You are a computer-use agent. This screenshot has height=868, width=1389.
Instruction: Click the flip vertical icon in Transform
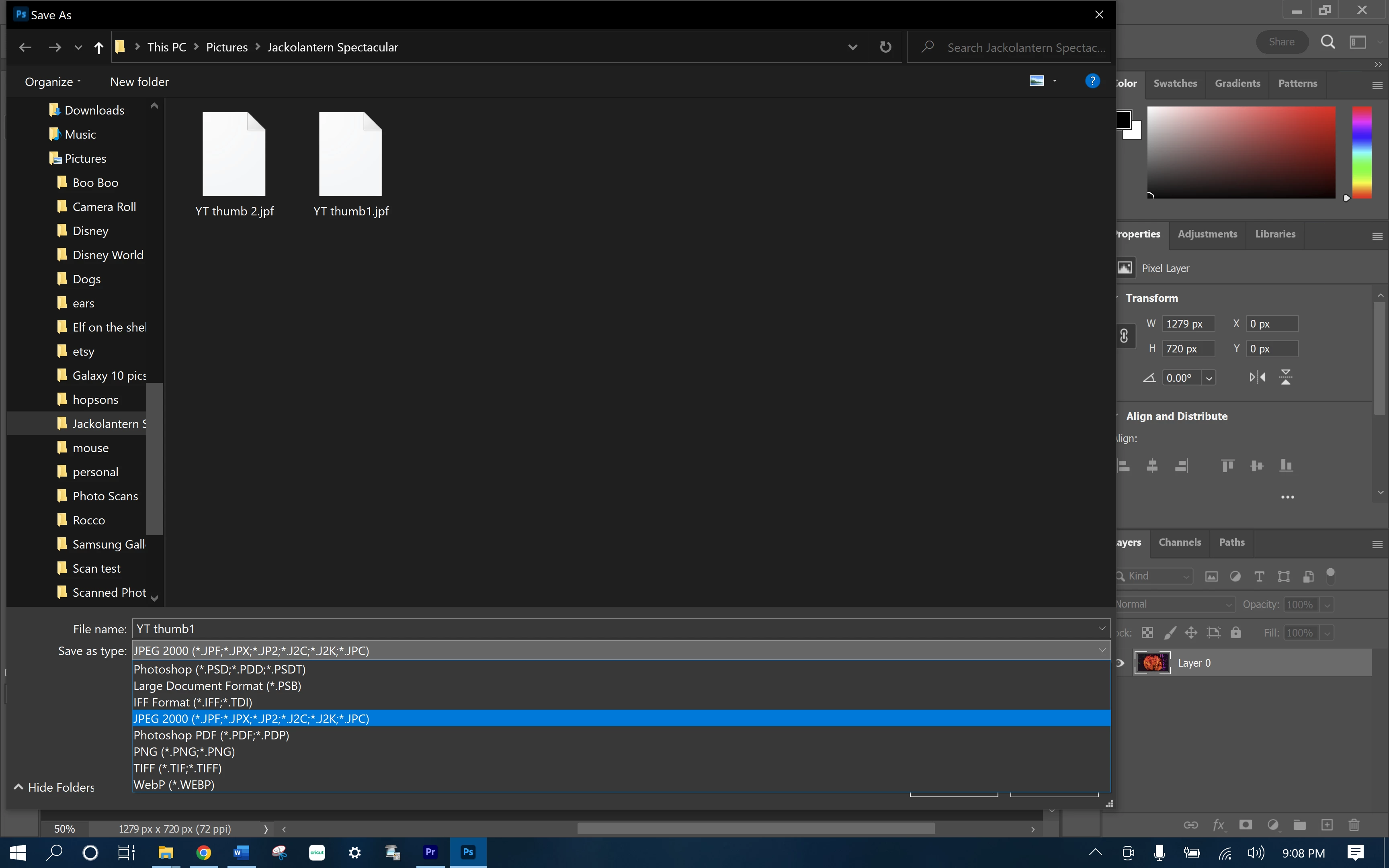(1286, 377)
